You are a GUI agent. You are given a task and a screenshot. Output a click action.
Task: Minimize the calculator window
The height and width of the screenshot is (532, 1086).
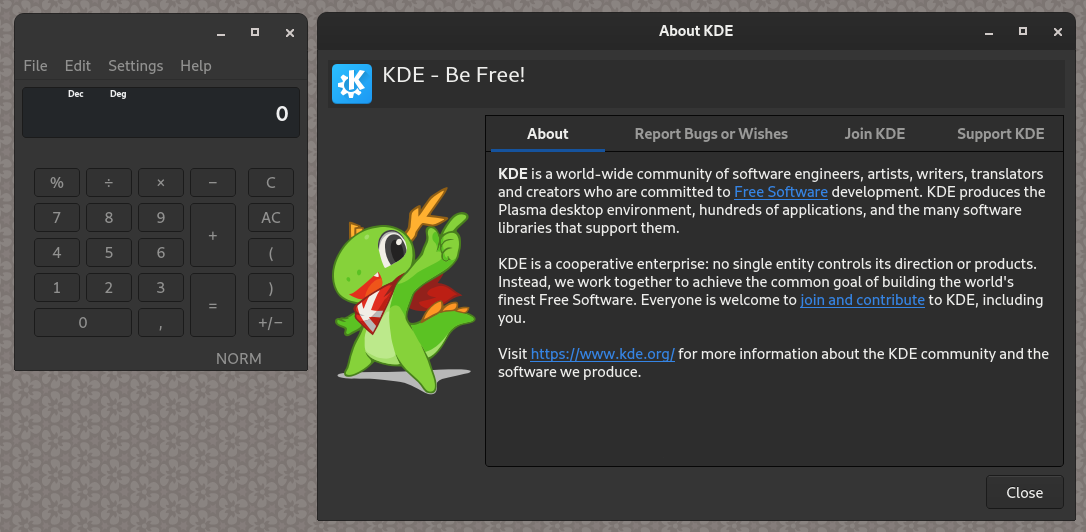coord(221,33)
